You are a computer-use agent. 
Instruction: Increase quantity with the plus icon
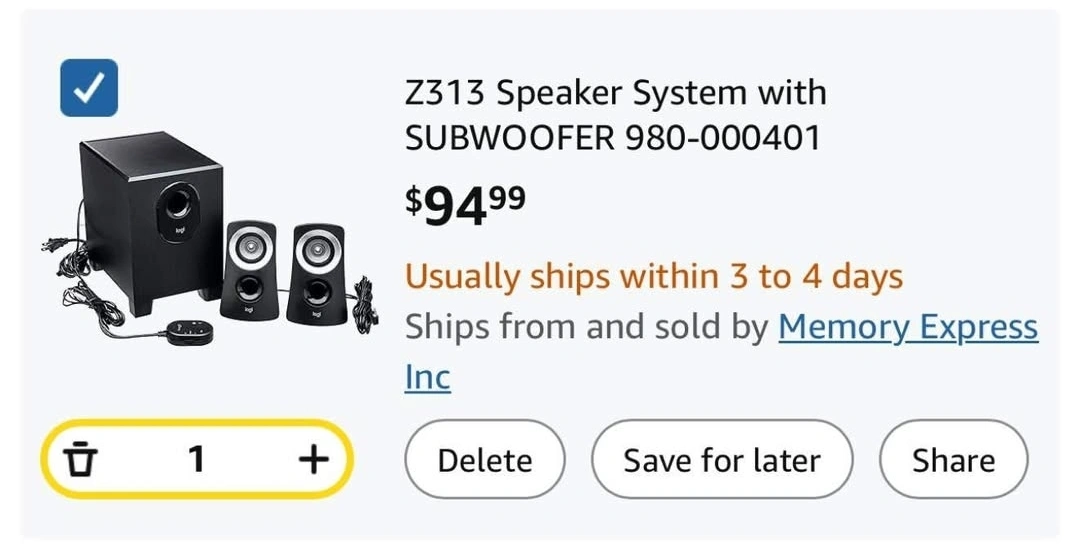coord(313,460)
